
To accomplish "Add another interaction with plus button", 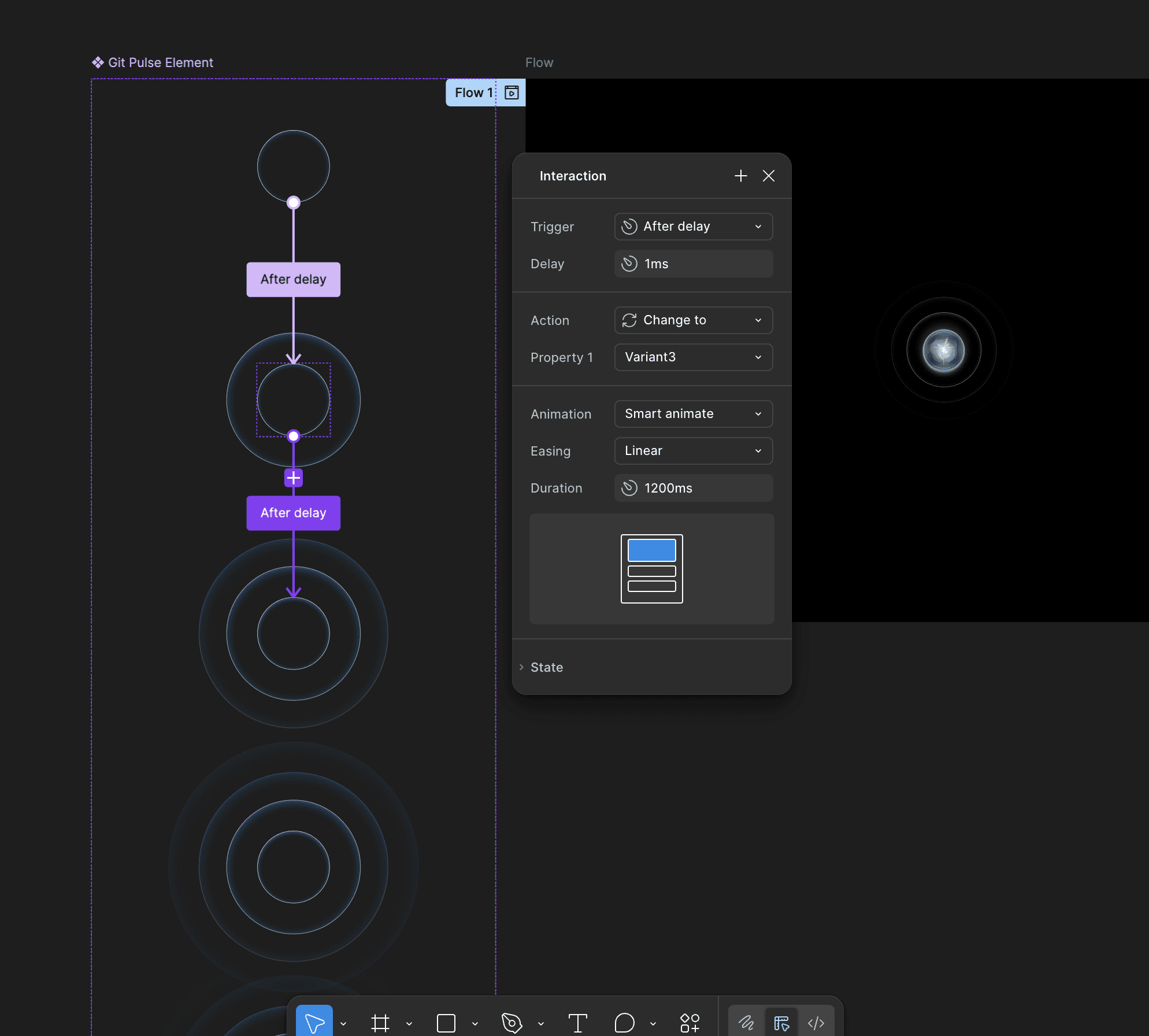I will tap(741, 176).
